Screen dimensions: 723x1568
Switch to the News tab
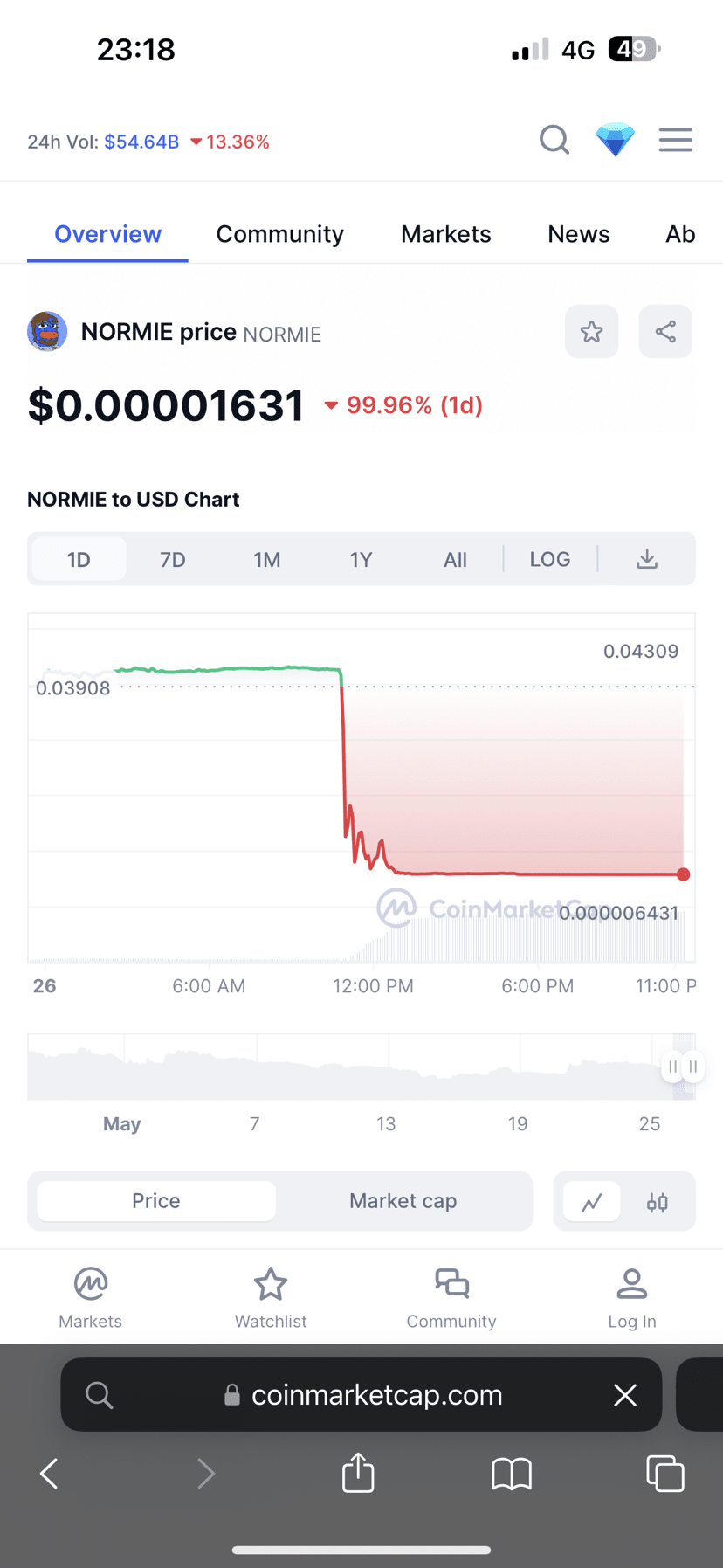tap(578, 234)
